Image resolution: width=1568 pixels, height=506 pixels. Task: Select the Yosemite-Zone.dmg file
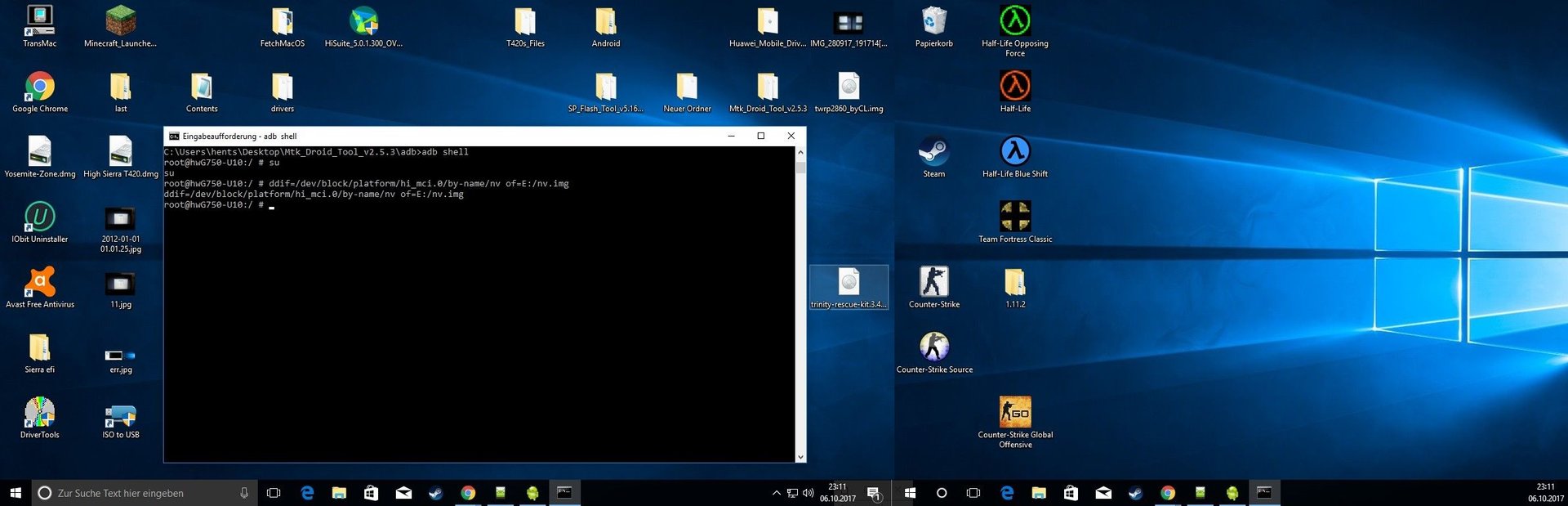pos(39,152)
